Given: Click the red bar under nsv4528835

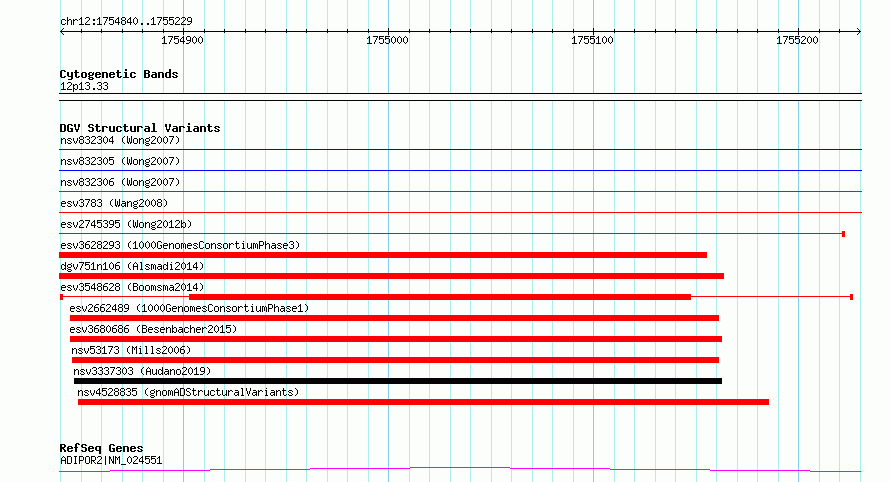Looking at the screenshot, I should click(x=423, y=402).
